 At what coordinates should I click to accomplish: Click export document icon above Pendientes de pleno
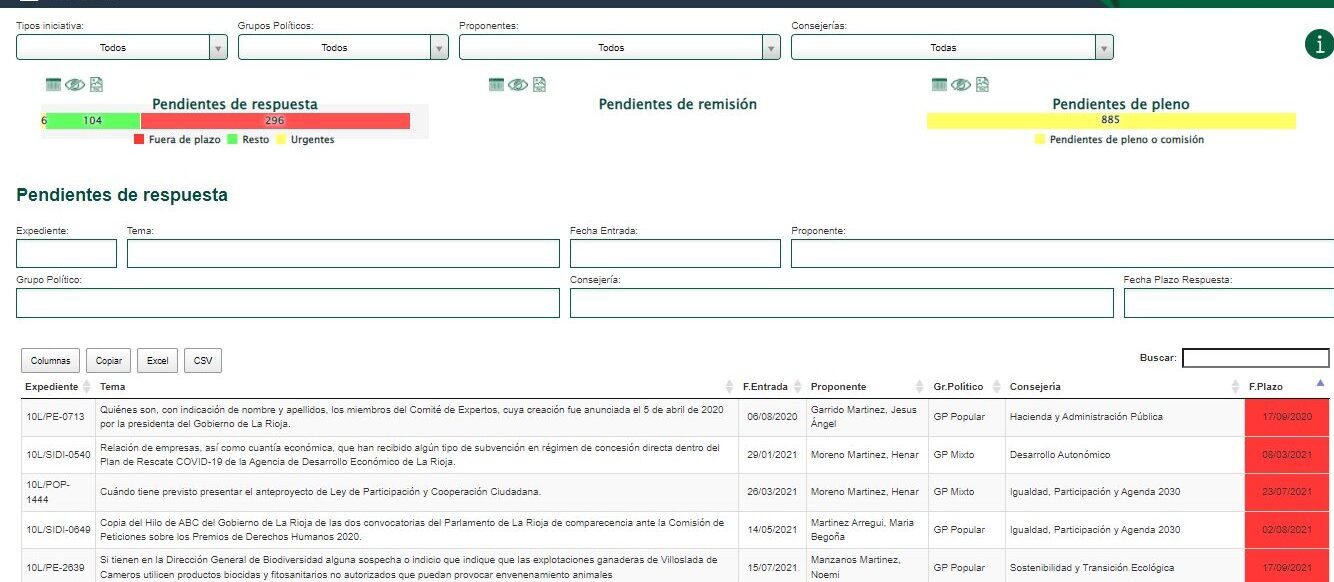pos(982,85)
